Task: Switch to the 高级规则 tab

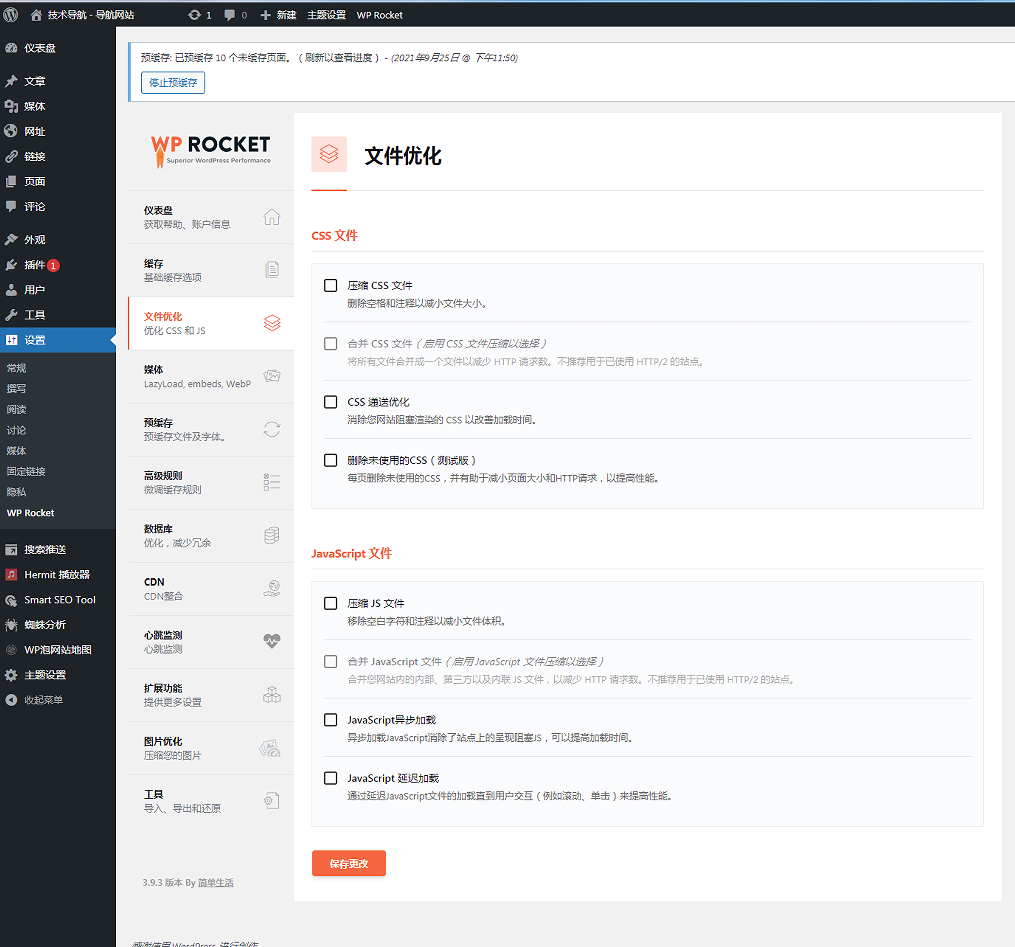Action: pos(200,483)
